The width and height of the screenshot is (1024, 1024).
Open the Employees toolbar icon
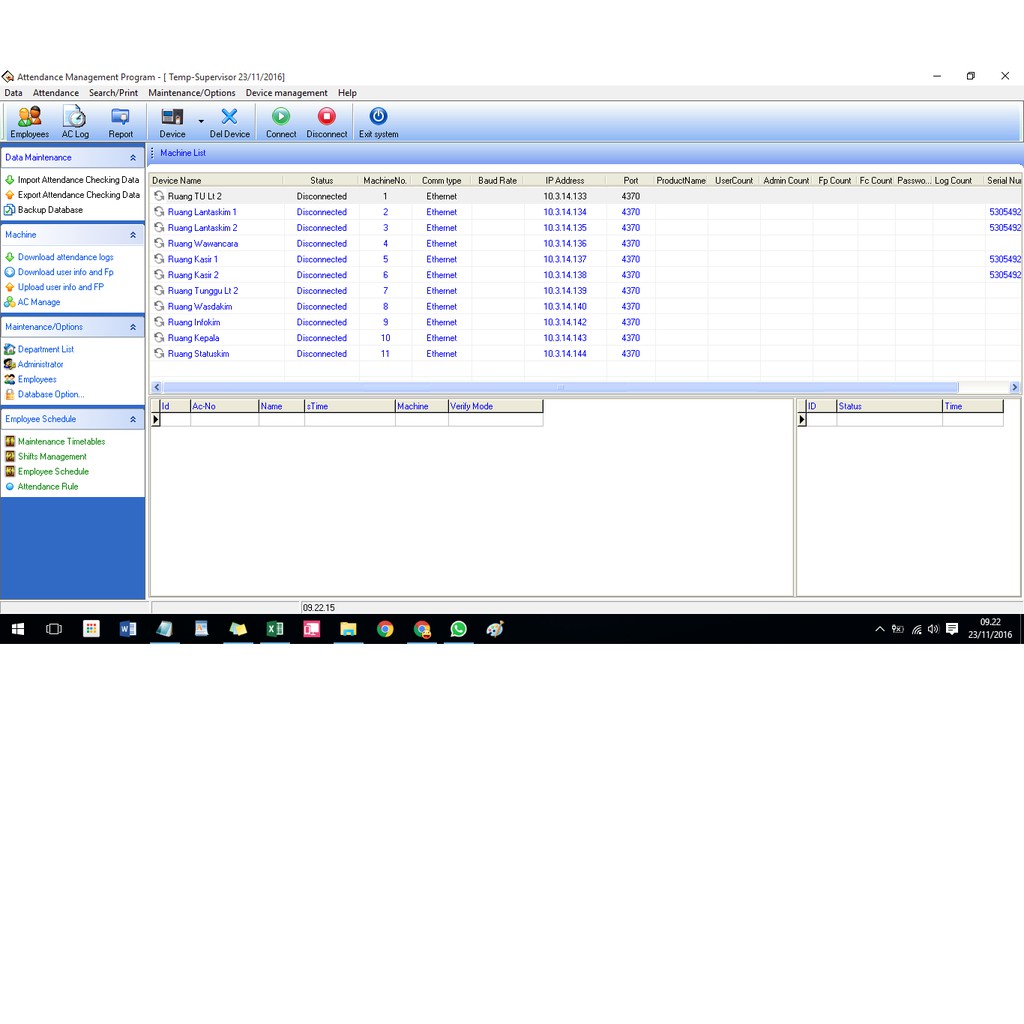click(29, 117)
